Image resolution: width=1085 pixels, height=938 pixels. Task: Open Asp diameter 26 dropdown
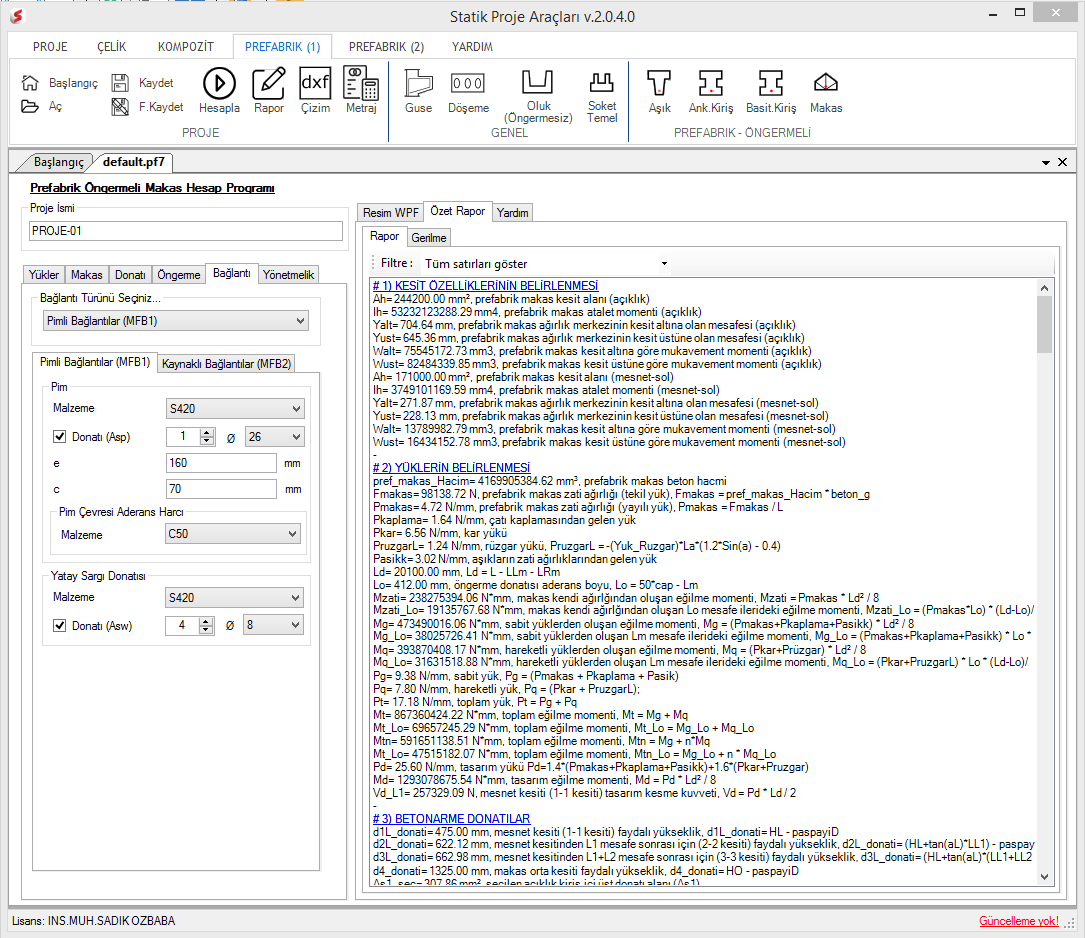coord(275,436)
